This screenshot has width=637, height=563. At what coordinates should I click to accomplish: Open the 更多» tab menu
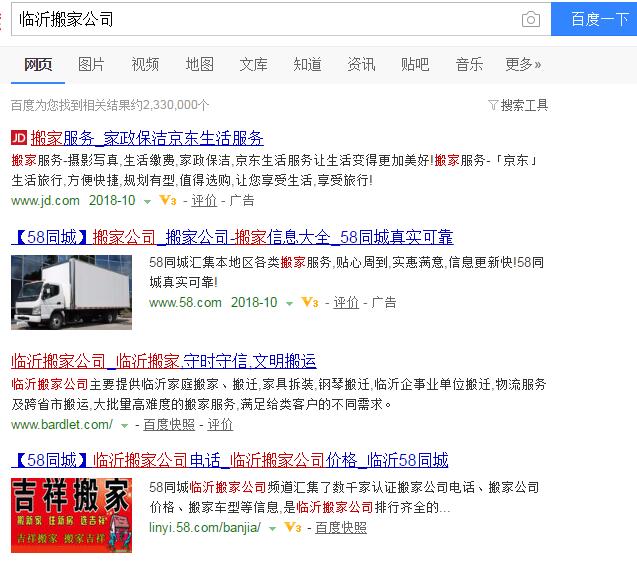coord(523,64)
